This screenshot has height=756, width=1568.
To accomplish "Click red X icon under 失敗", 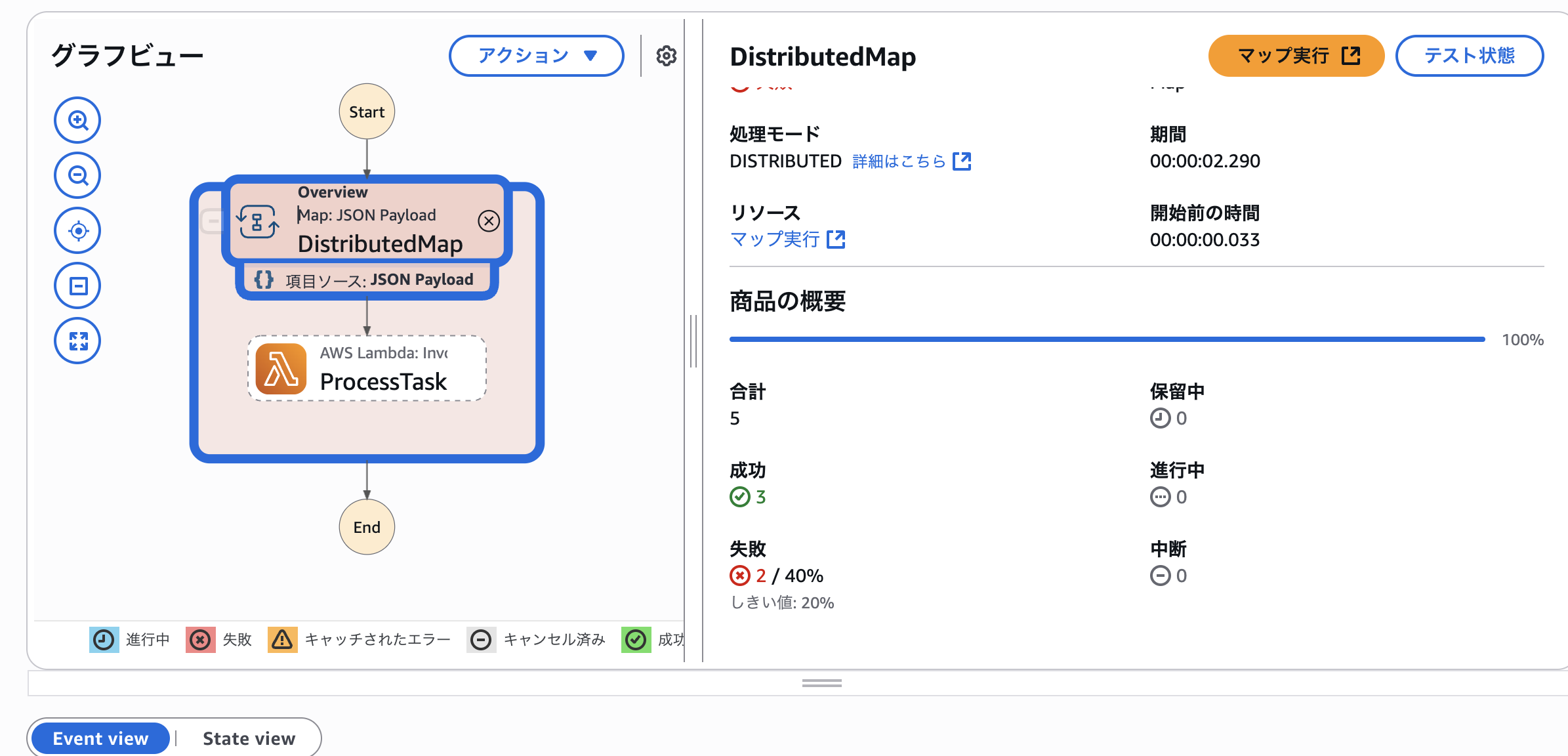I will click(740, 576).
